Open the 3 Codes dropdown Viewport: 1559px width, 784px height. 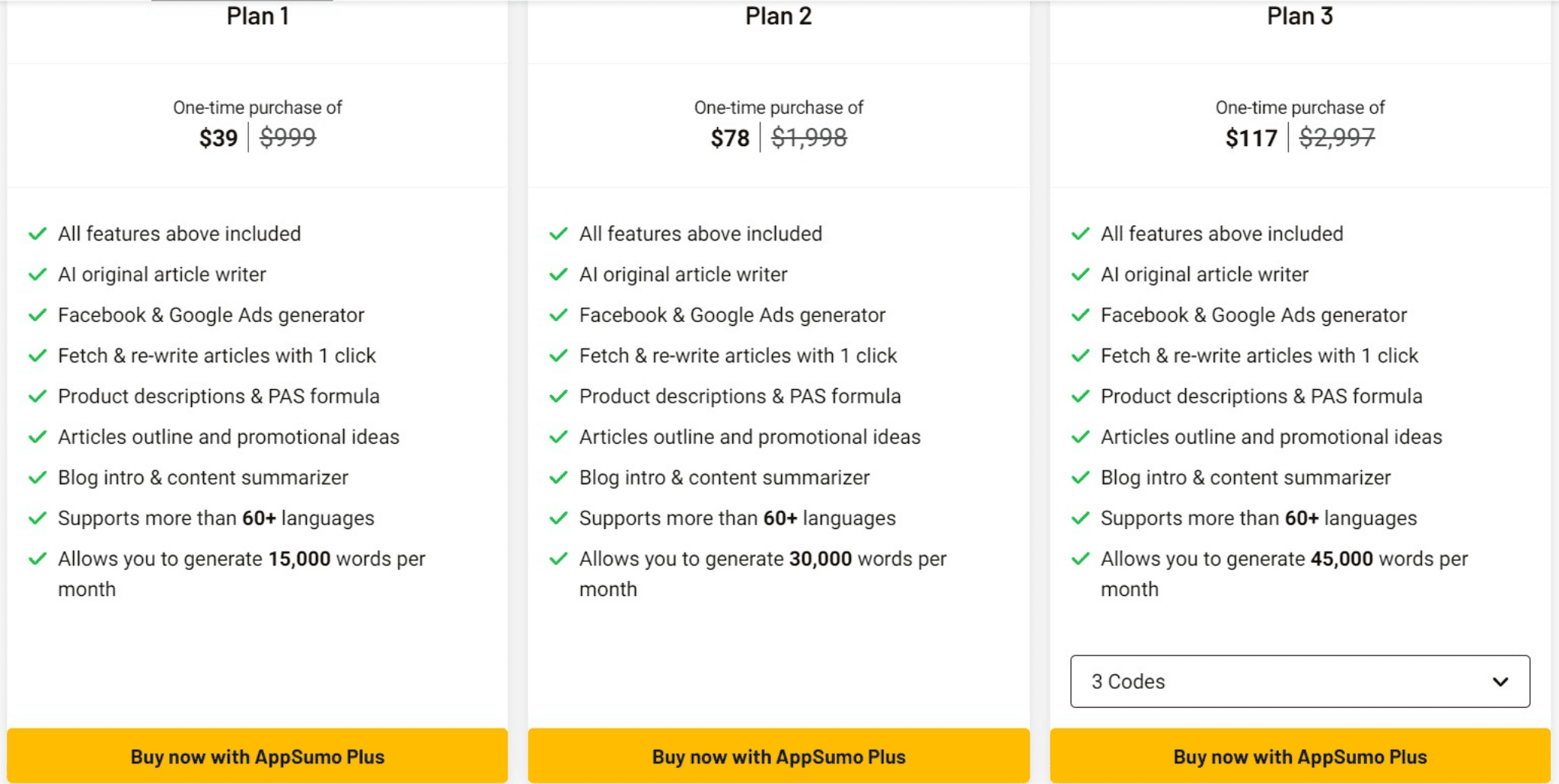1300,681
